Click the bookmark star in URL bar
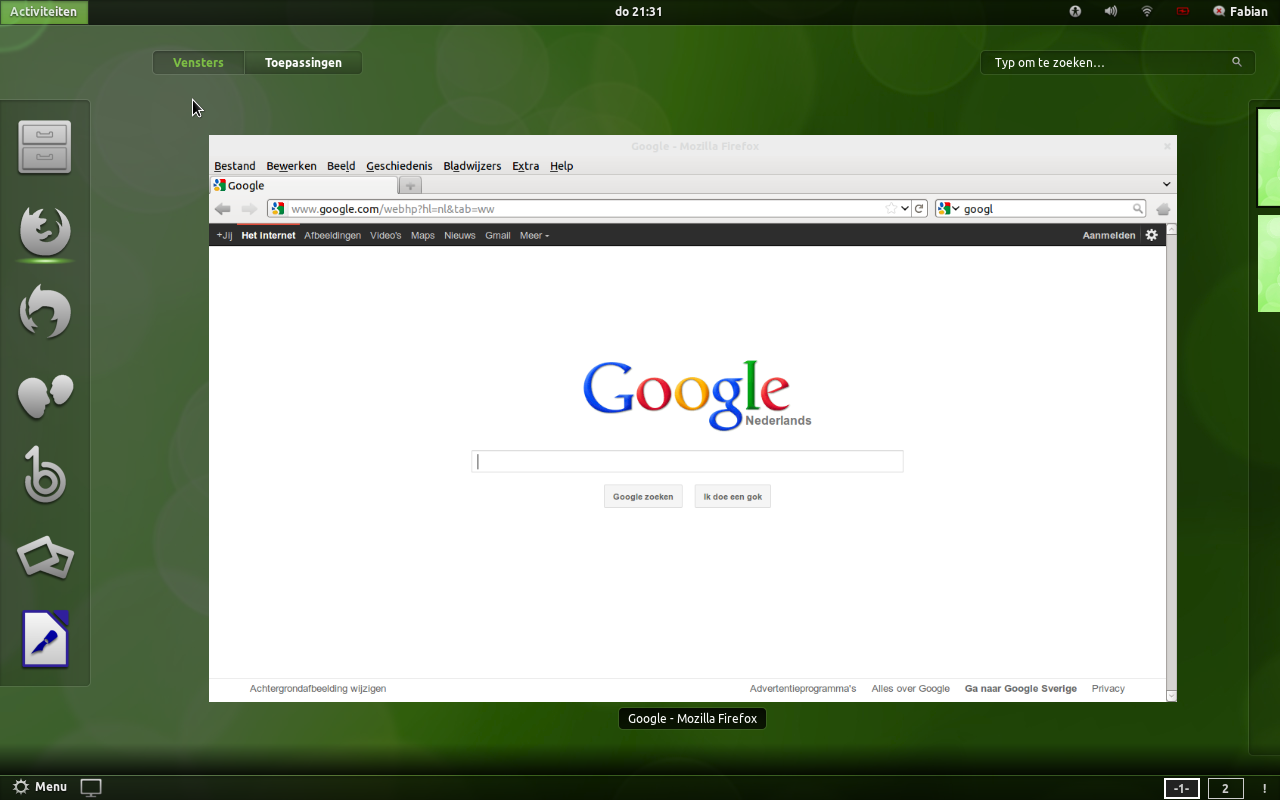 891,209
